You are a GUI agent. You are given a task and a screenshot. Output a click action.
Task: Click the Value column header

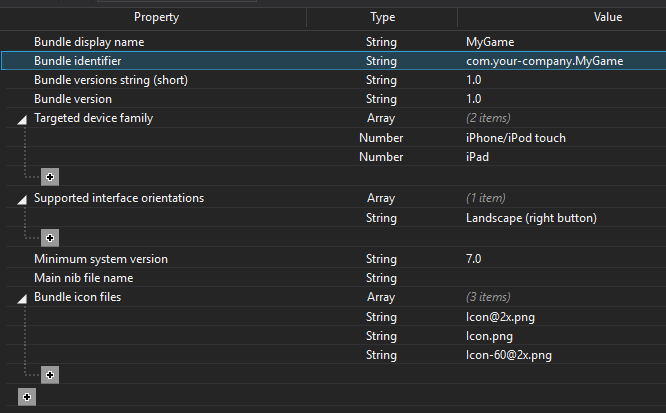pyautogui.click(x=607, y=17)
